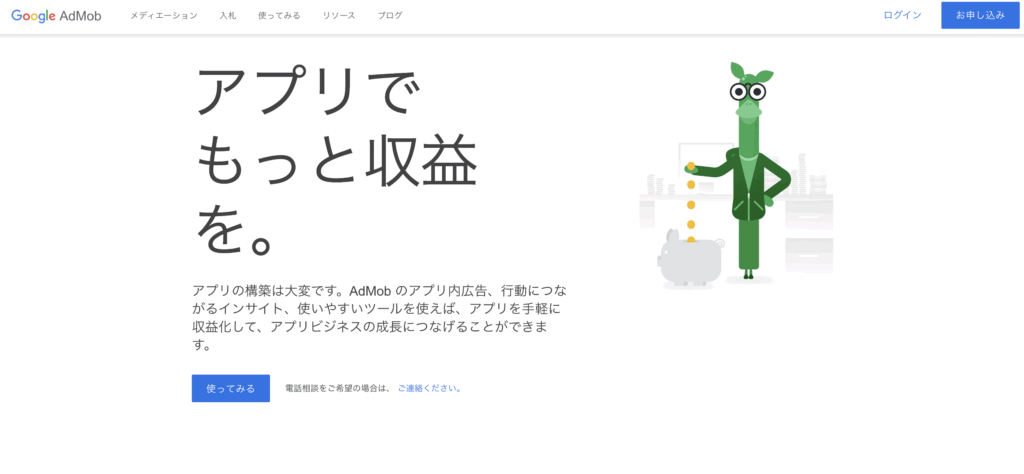Click the Google AdMob logo
Image resolution: width=1024 pixels, height=474 pixels.
[61, 16]
